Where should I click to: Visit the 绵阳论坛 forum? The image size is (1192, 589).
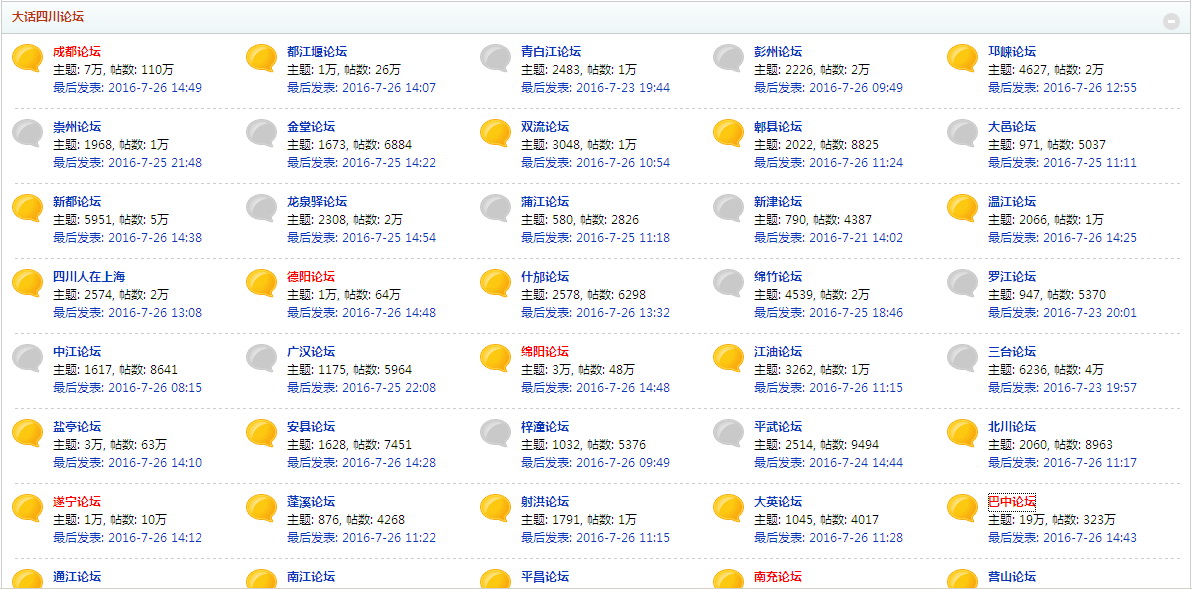coord(545,352)
